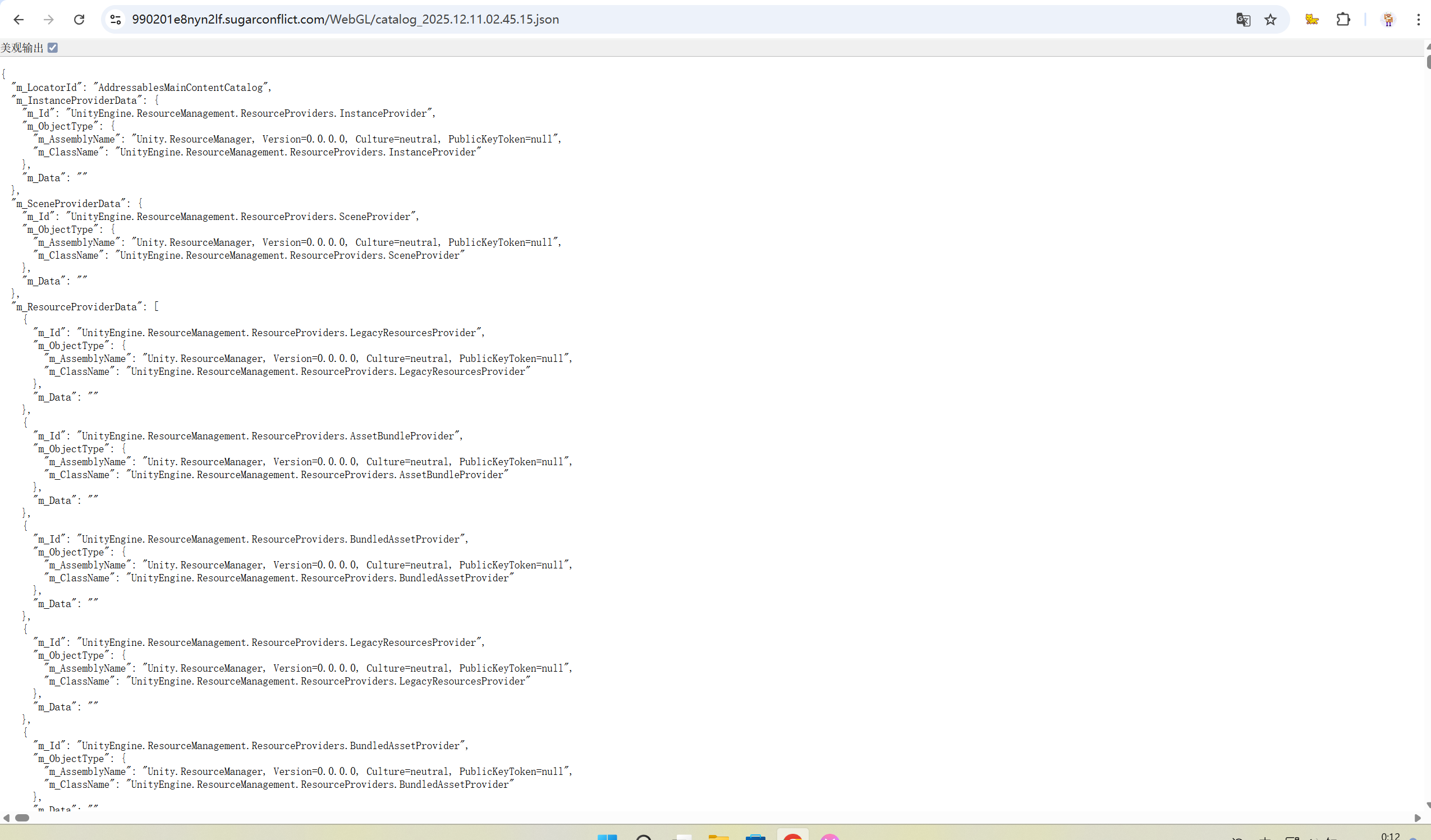Click the horizontal scrollbar thumb
The height and width of the screenshot is (840, 1431).
pos(22,818)
